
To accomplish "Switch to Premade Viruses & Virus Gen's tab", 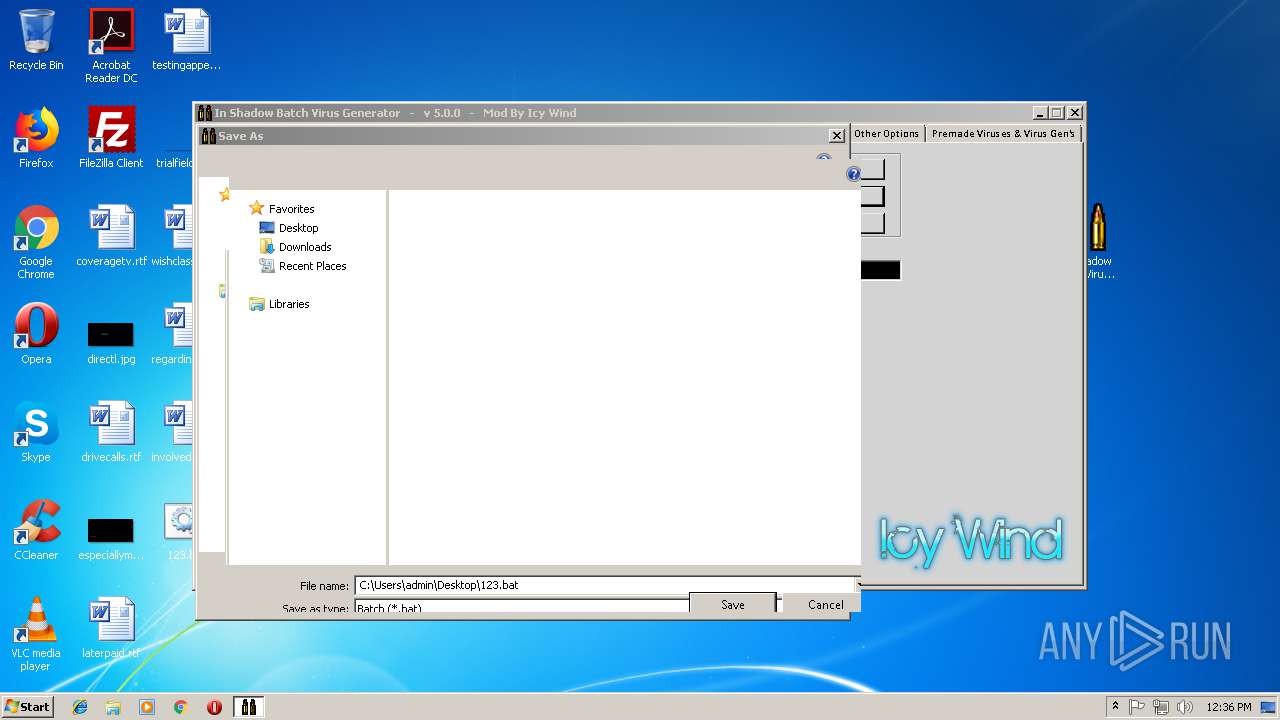I will 1003,134.
